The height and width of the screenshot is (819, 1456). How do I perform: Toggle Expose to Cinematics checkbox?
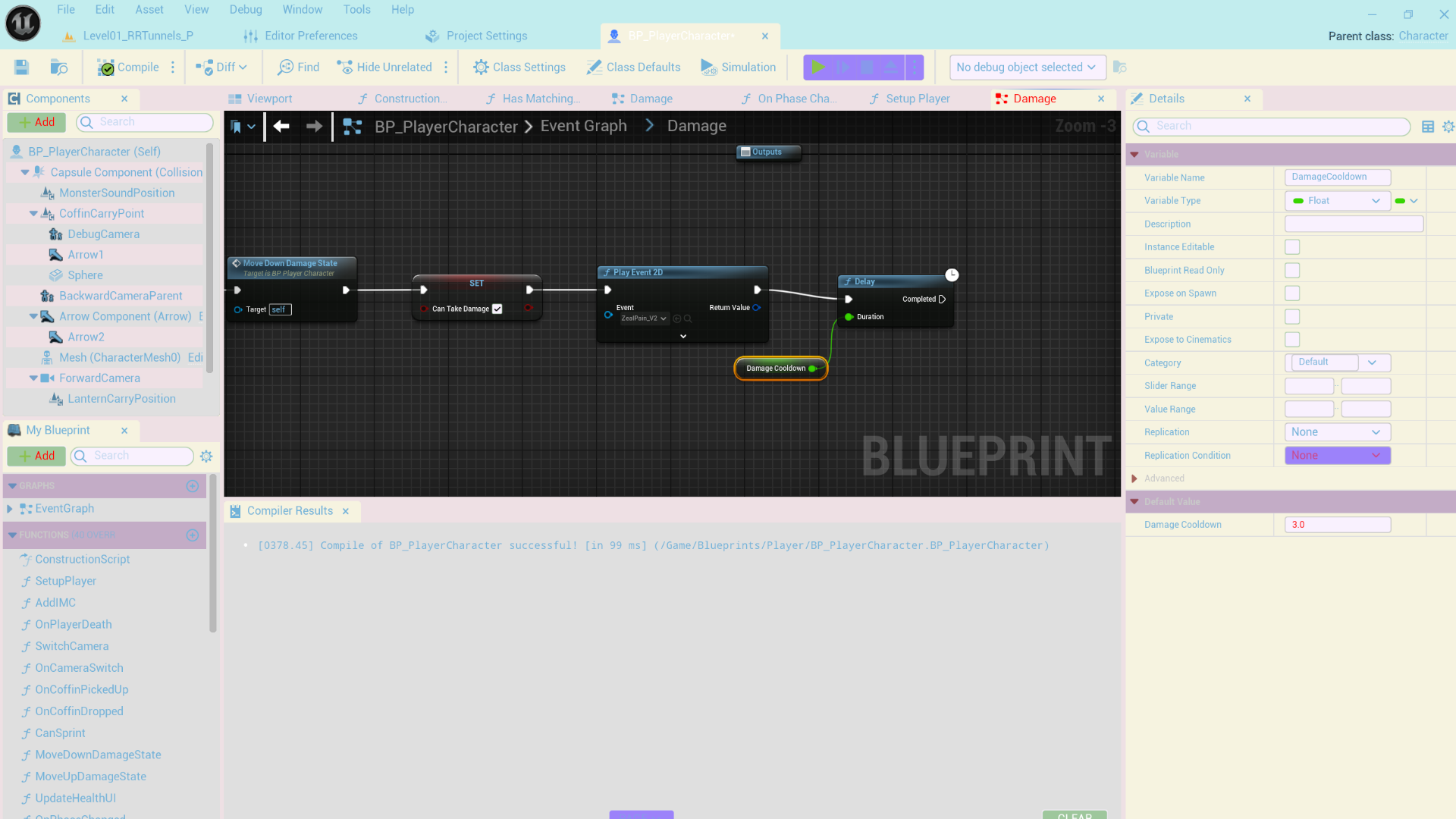[x=1292, y=340]
